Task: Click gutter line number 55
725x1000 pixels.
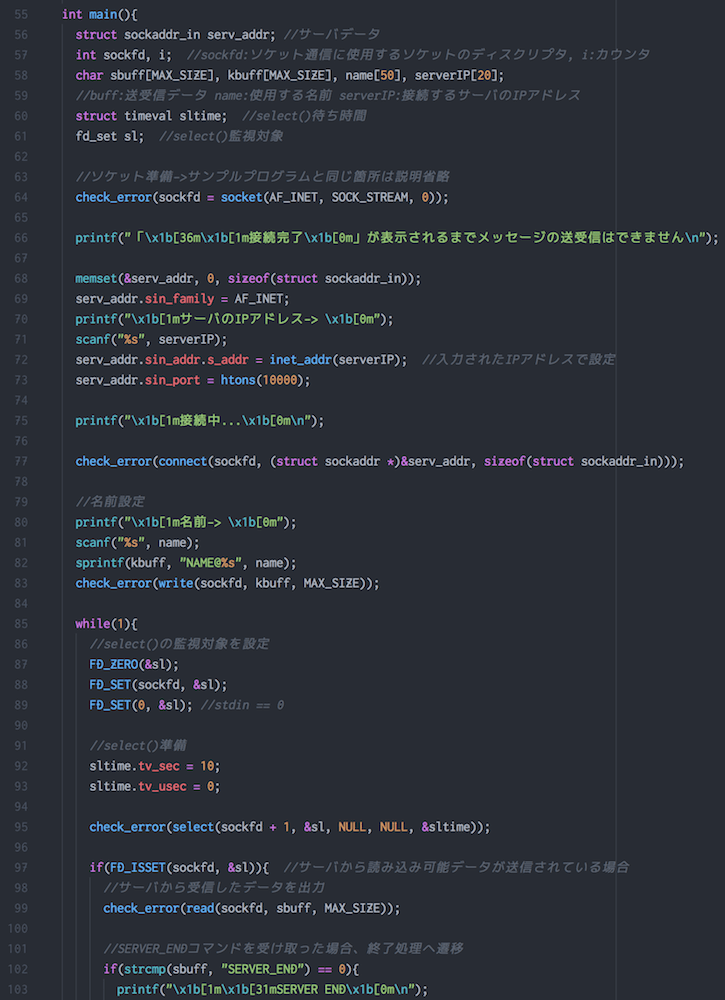Action: 20,14
